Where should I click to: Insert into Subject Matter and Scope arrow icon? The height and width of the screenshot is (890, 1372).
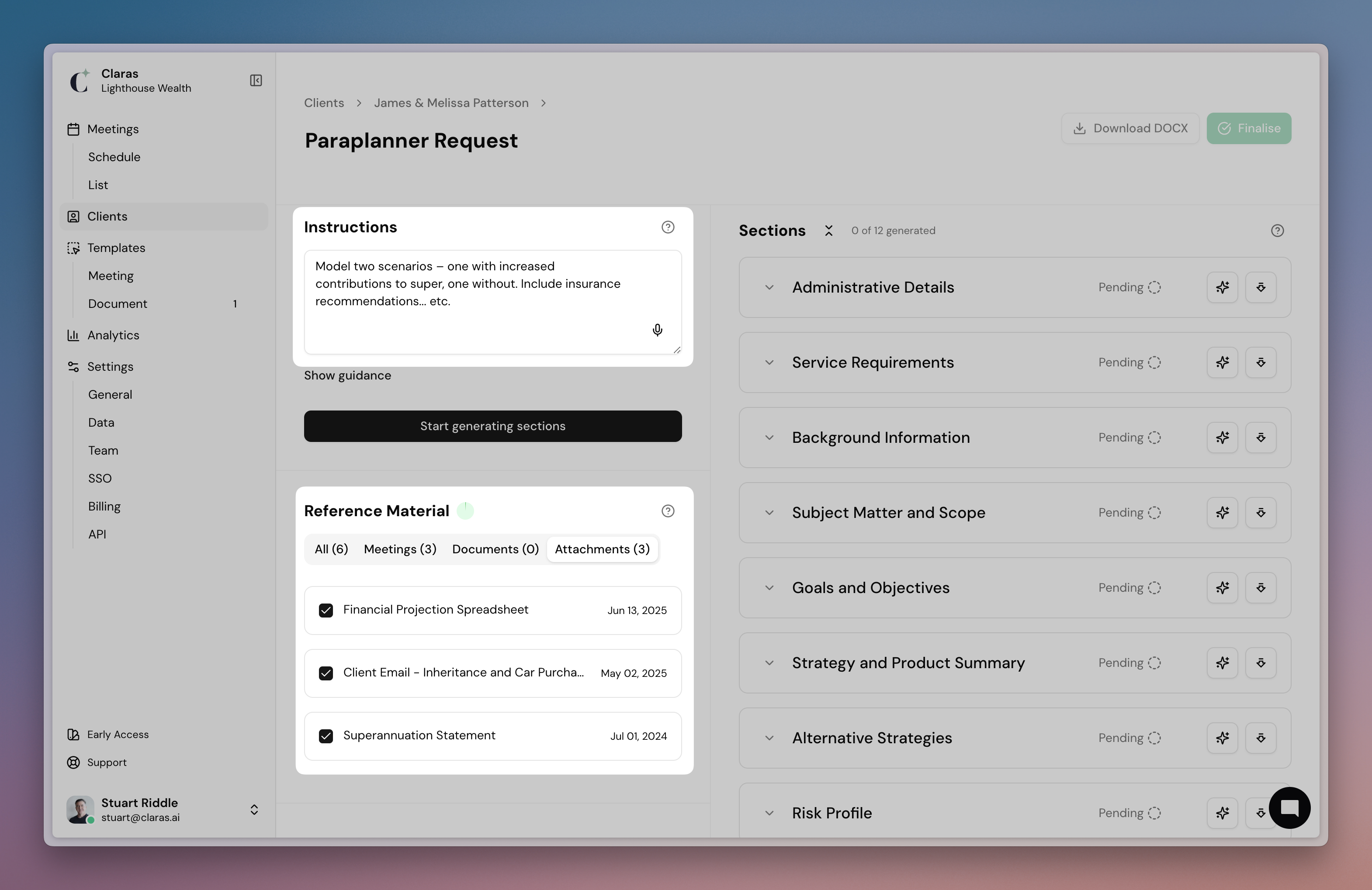pyautogui.click(x=1261, y=513)
